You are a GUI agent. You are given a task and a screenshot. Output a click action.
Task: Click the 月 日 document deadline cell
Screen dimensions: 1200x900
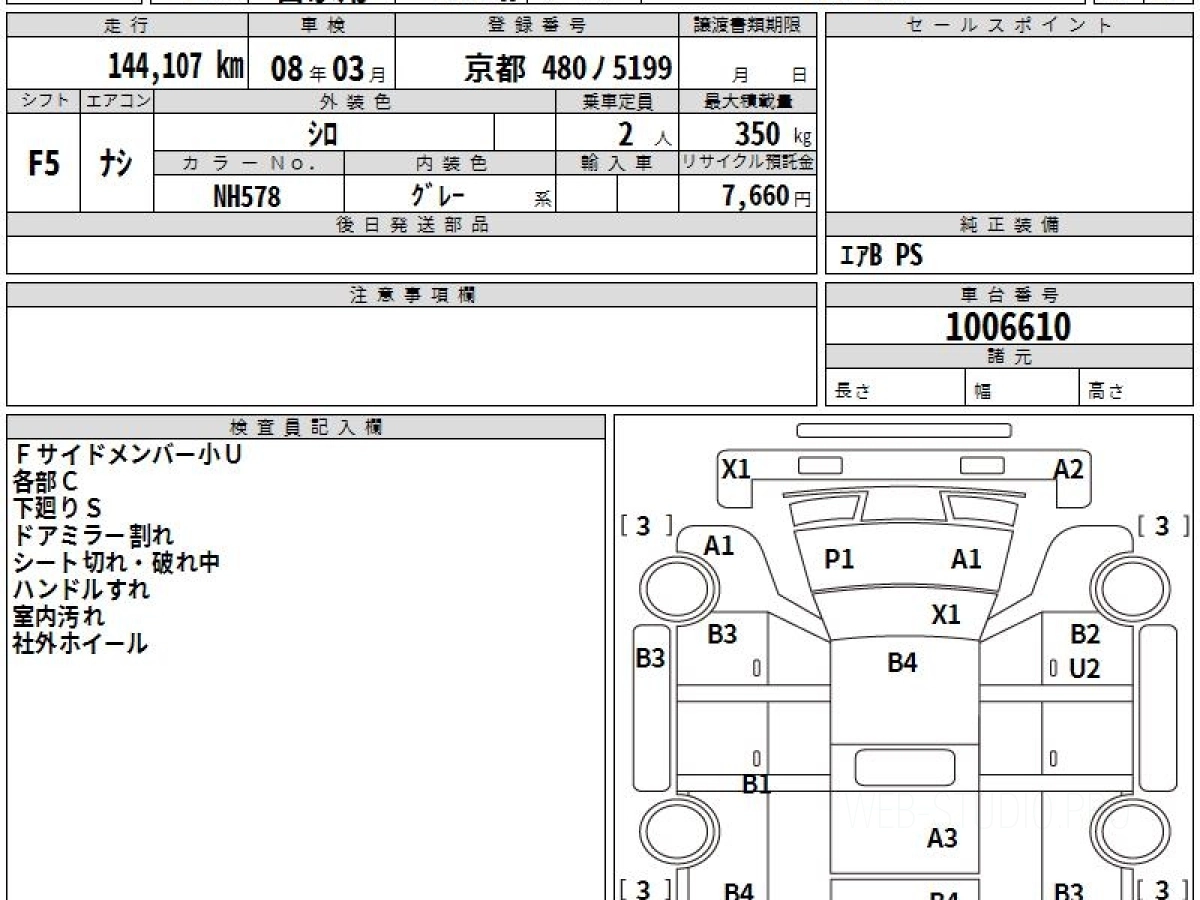(747, 64)
